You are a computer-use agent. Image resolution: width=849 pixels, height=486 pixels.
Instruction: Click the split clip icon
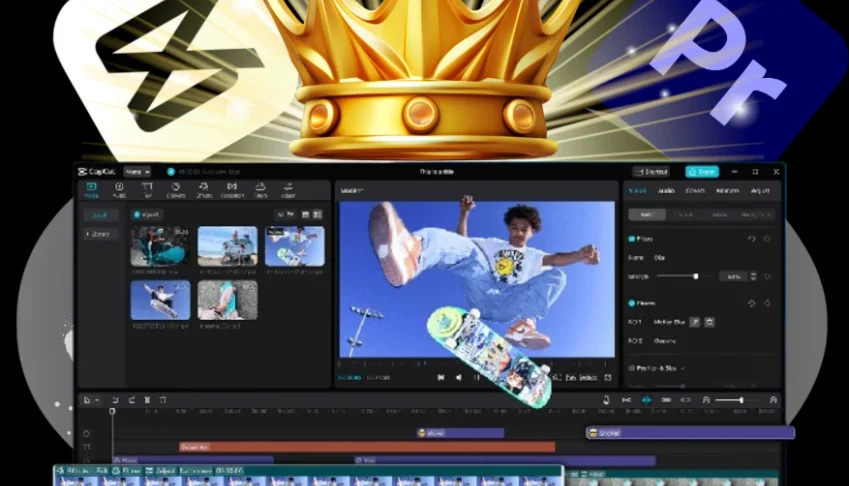click(x=147, y=400)
